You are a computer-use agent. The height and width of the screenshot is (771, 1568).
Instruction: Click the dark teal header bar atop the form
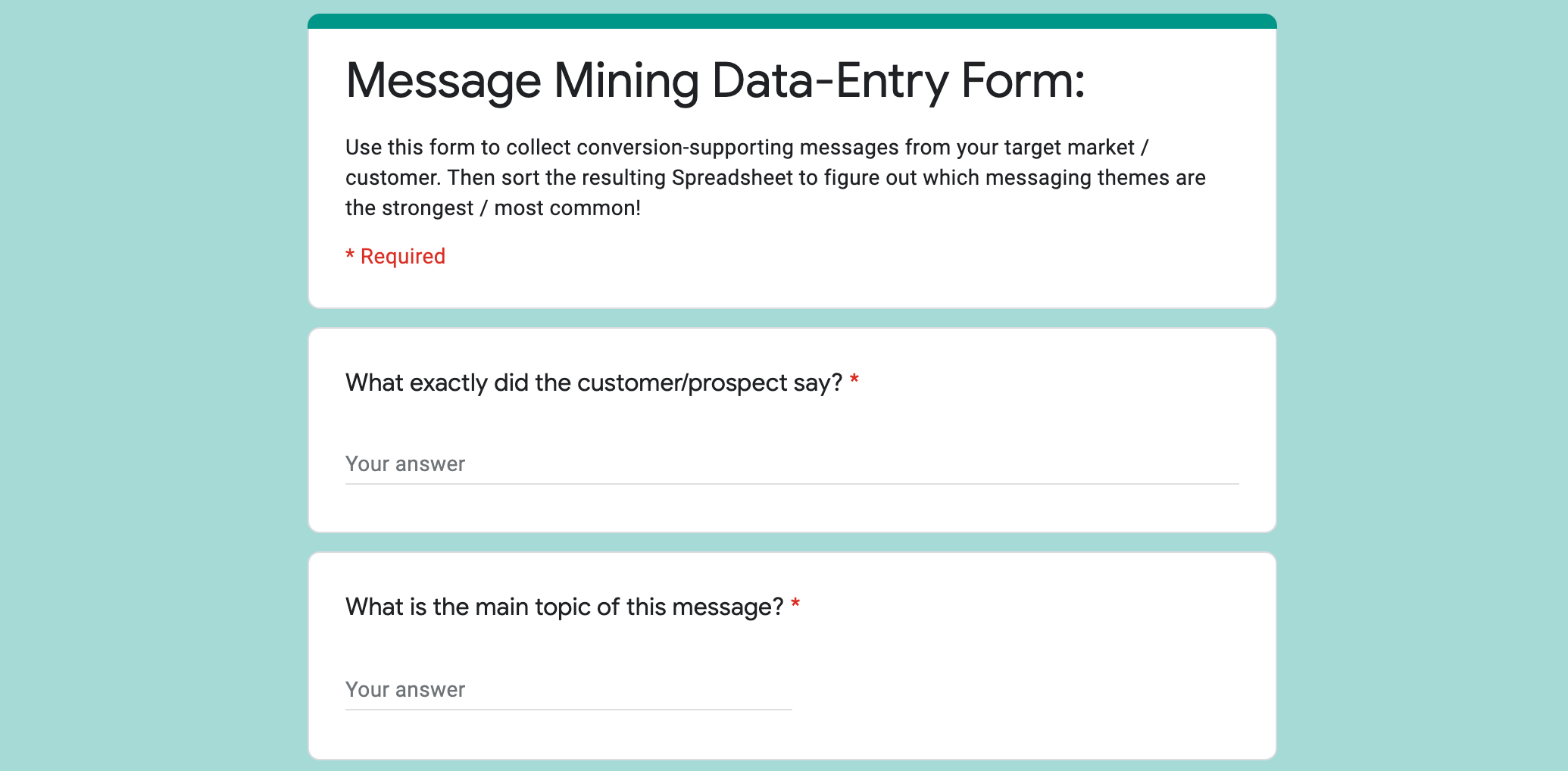click(792, 21)
